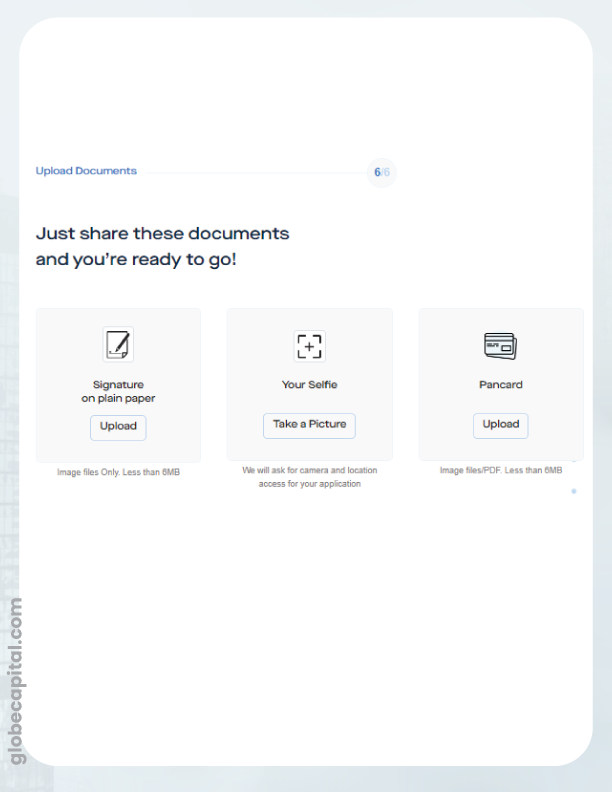The height and width of the screenshot is (792, 612).
Task: Click the 'Signature on plain paper' label
Action: click(118, 391)
